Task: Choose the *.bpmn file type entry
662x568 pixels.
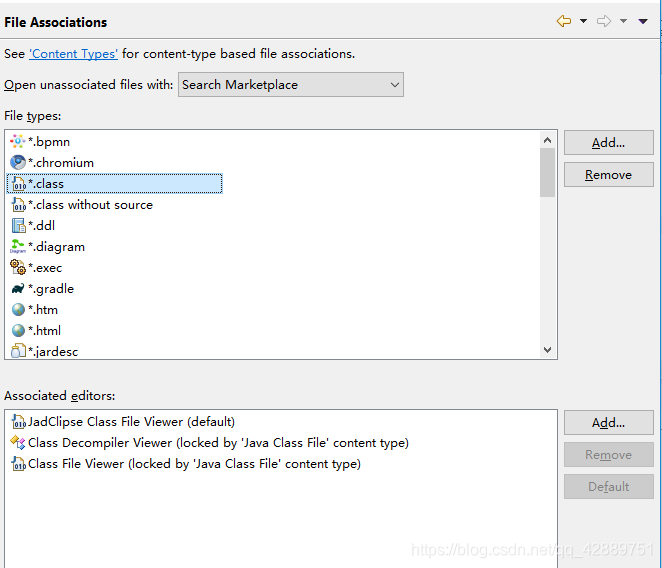Action: click(49, 142)
